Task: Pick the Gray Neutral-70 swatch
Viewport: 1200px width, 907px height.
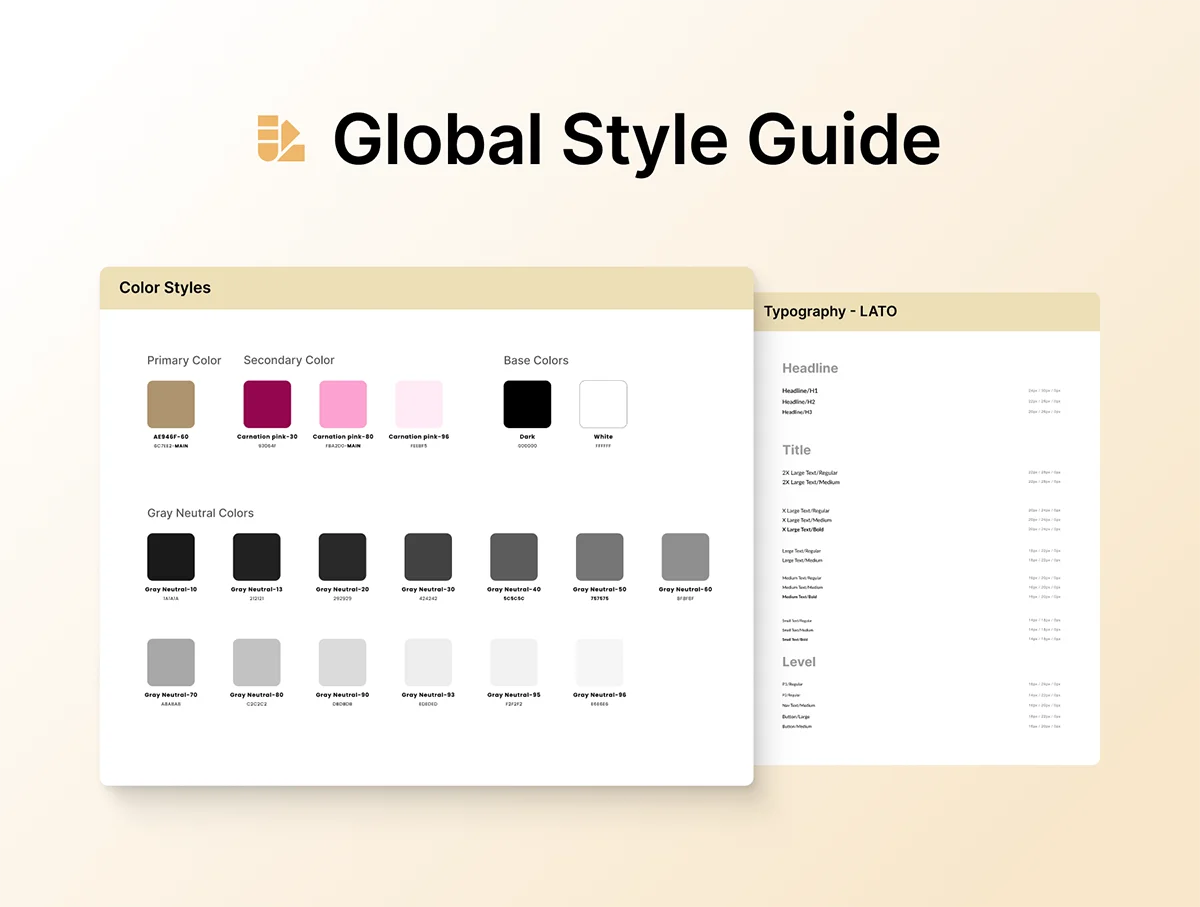Action: click(x=171, y=662)
